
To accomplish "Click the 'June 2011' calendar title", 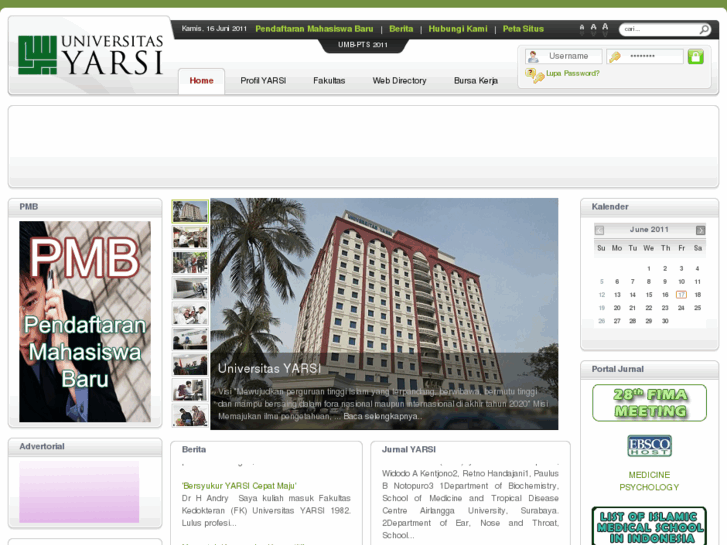I will tap(649, 230).
